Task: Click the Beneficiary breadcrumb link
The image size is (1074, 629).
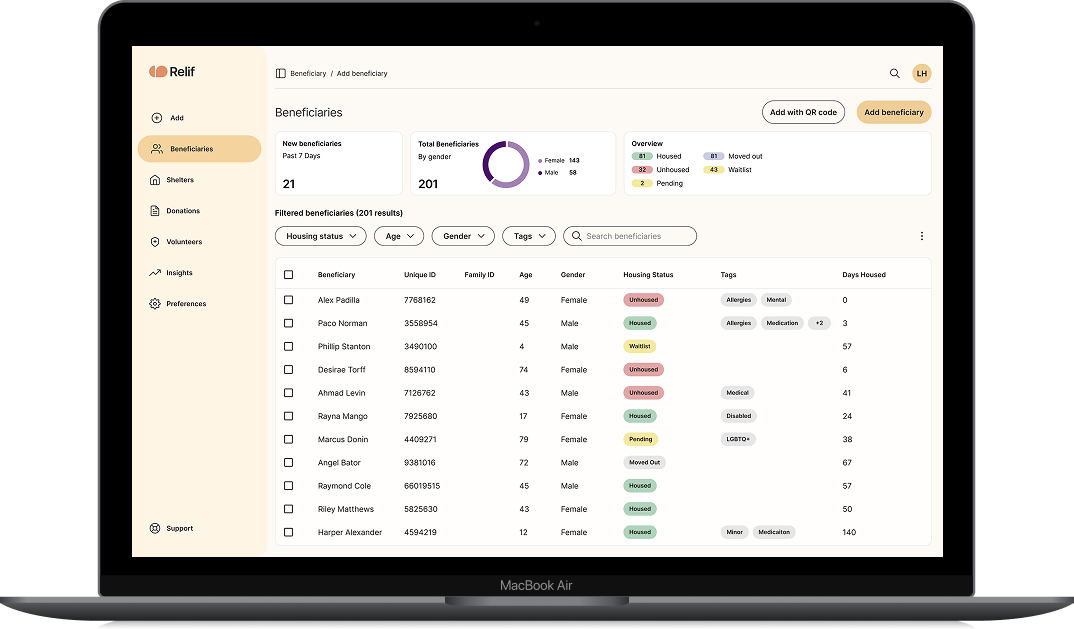Action: (308, 73)
